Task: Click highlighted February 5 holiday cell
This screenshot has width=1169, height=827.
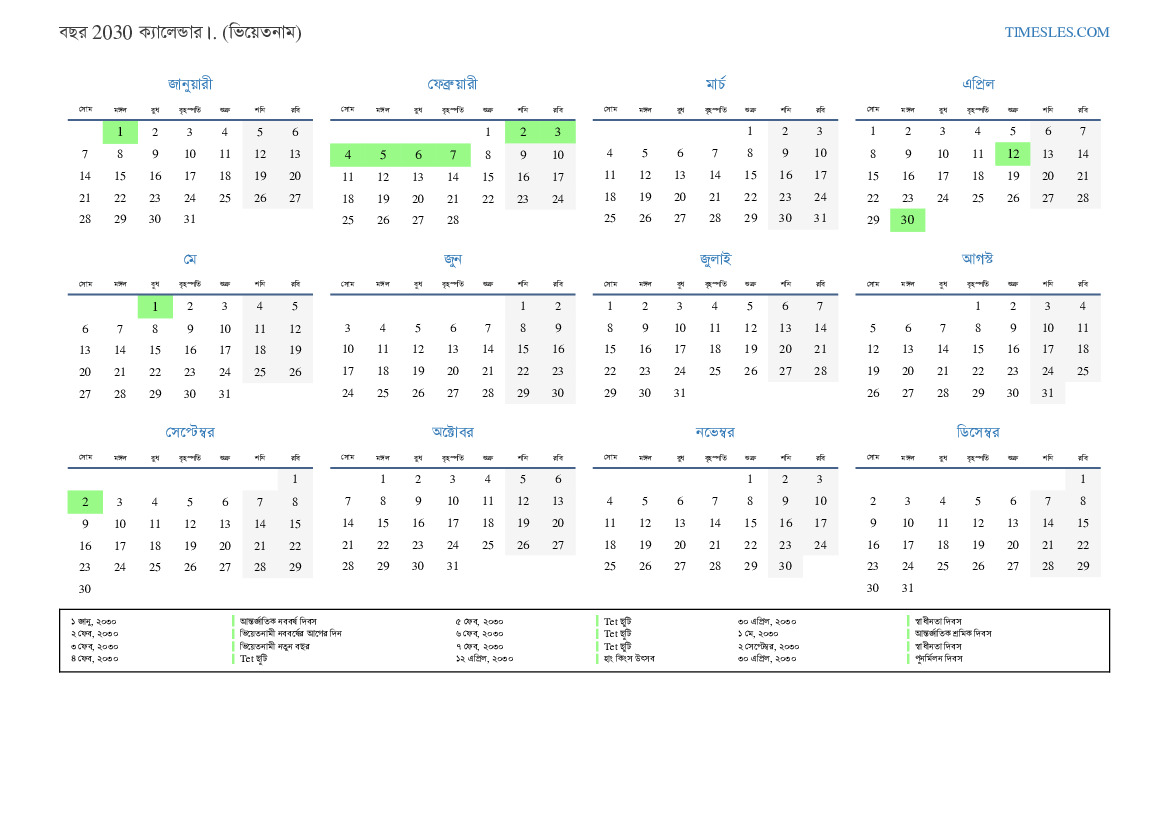Action: click(x=382, y=155)
